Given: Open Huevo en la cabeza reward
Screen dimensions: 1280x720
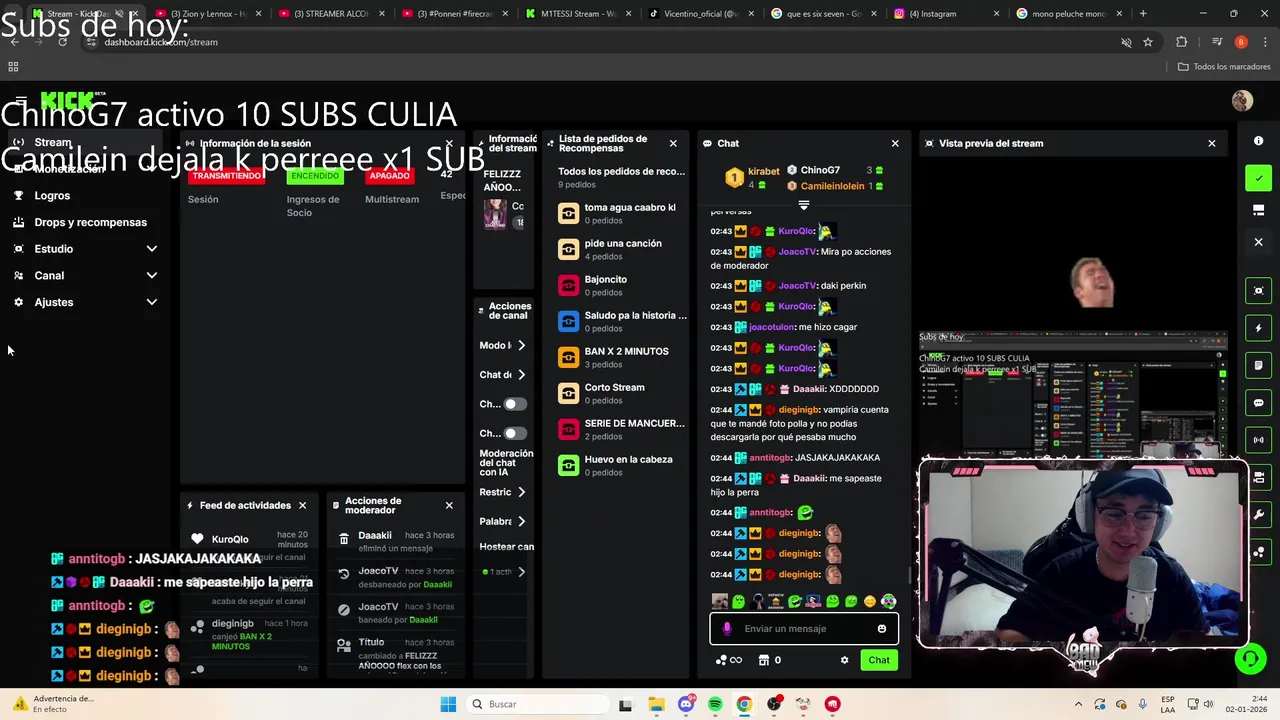Looking at the screenshot, I should [x=622, y=465].
